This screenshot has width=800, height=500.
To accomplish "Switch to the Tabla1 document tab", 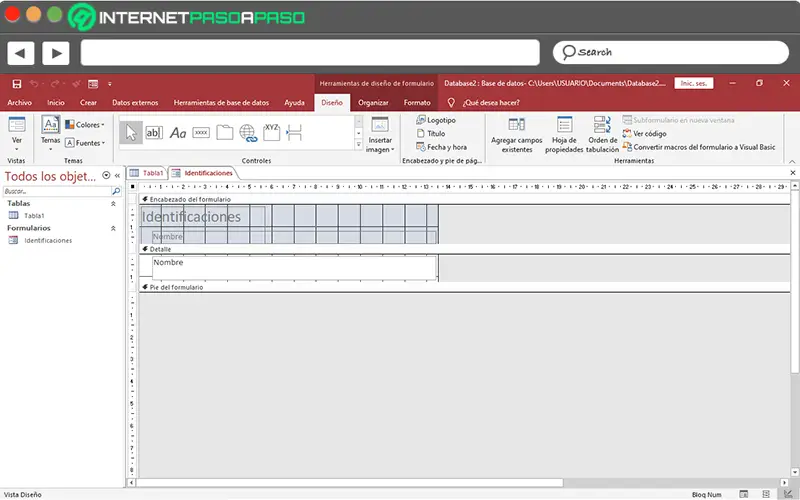I will pos(147,173).
